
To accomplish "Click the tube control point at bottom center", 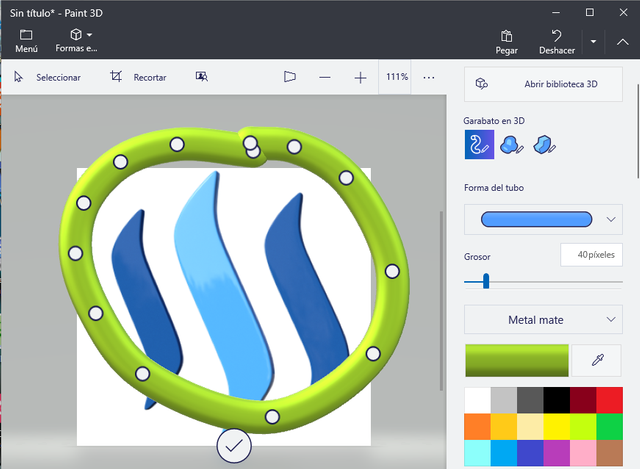I will 272,417.
